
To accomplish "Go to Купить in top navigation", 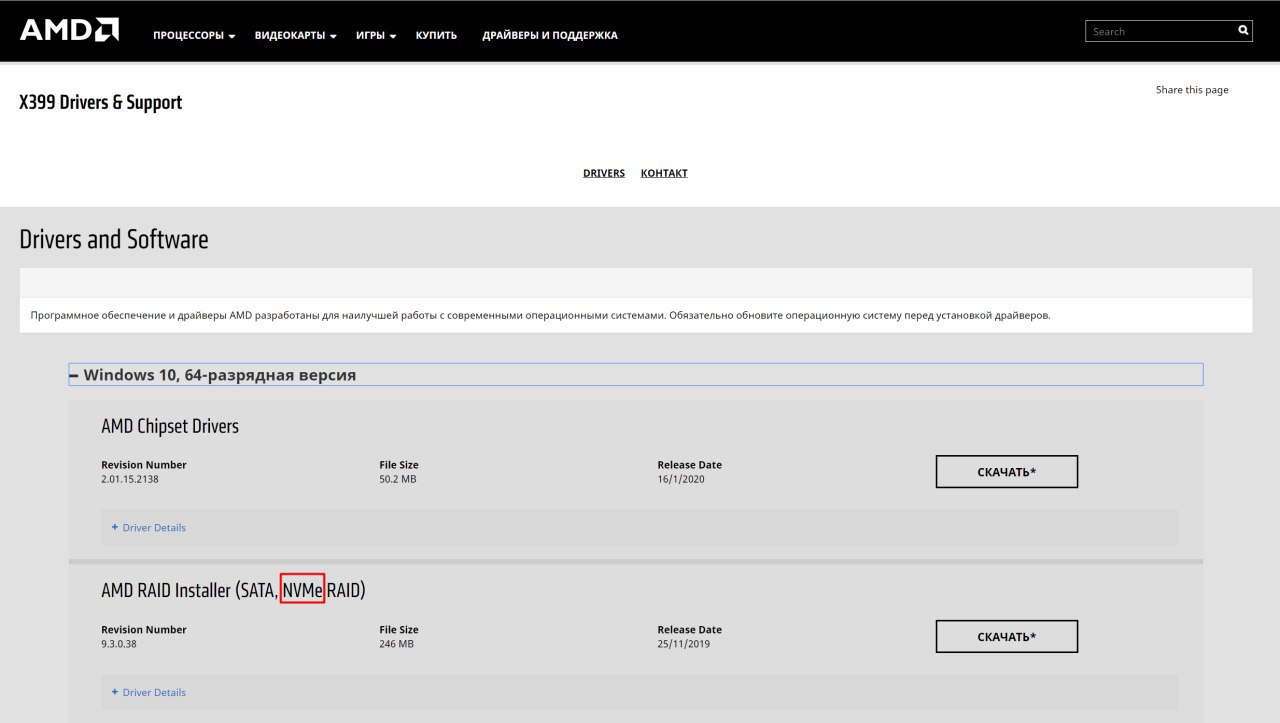I will (436, 35).
